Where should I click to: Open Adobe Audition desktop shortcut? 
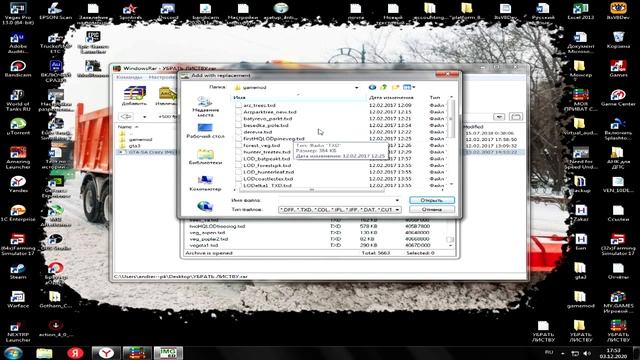tap(18, 43)
